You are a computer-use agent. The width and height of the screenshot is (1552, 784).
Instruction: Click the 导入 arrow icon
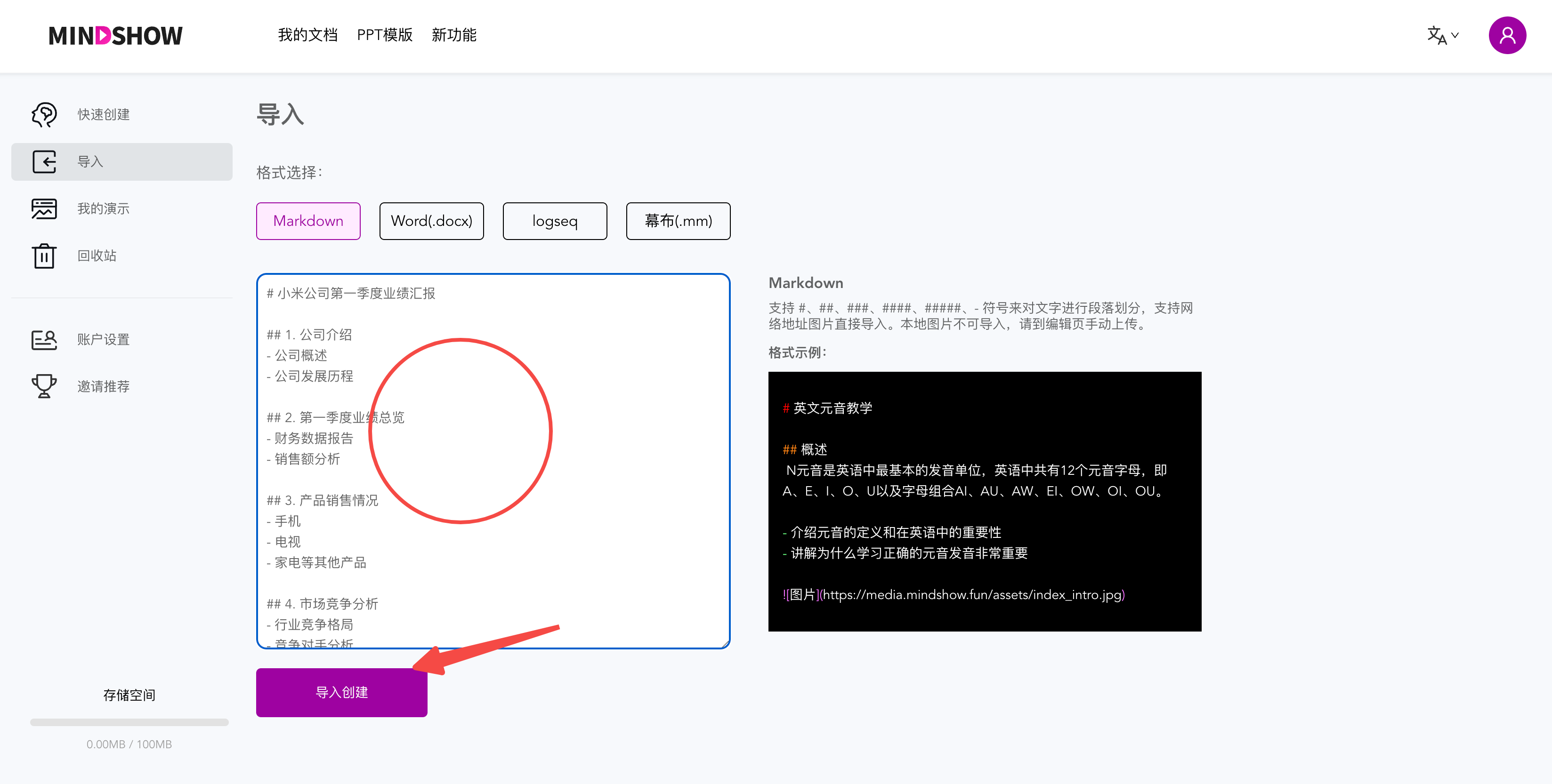coord(44,161)
